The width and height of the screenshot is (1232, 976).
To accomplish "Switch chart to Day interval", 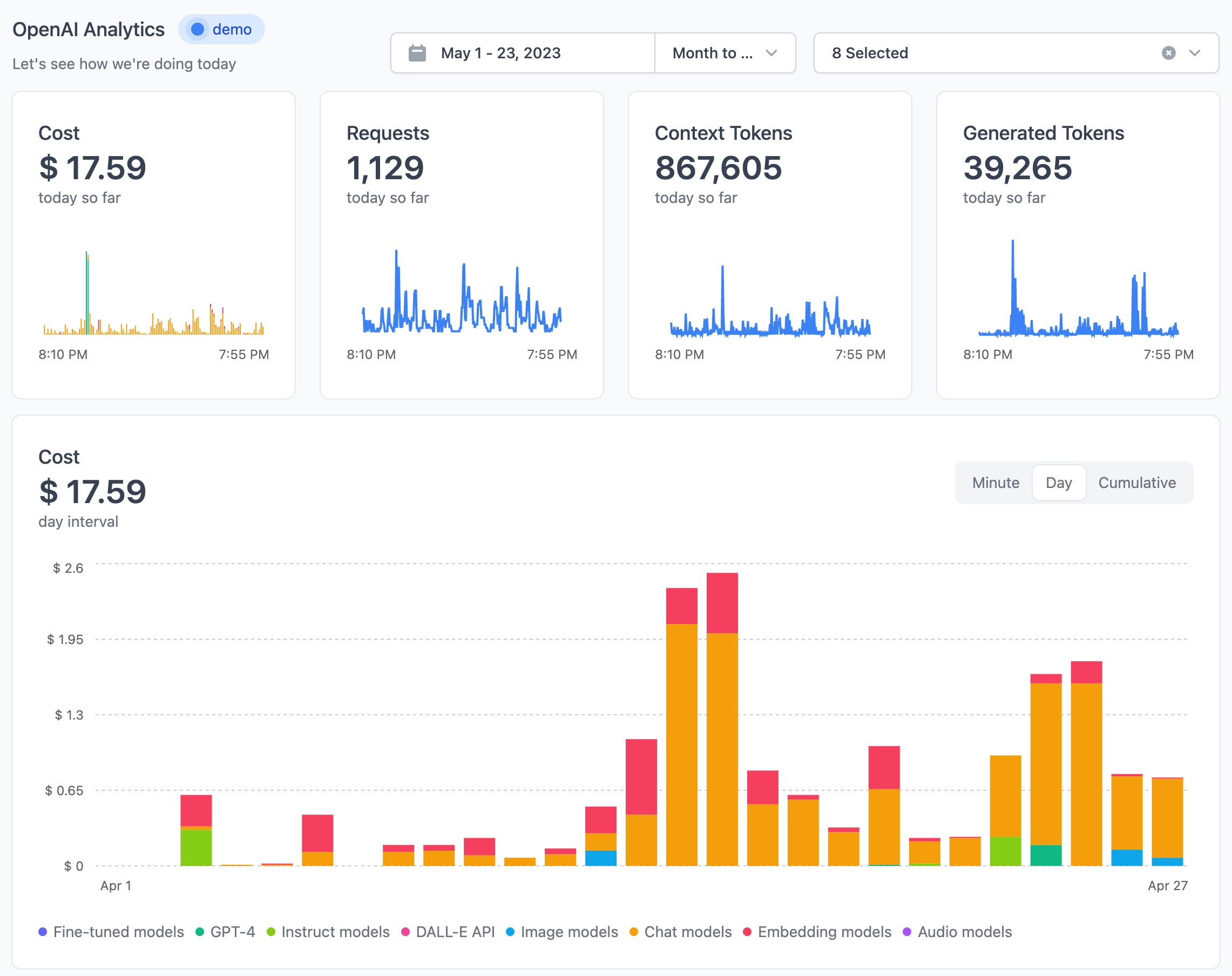I will point(1059,483).
